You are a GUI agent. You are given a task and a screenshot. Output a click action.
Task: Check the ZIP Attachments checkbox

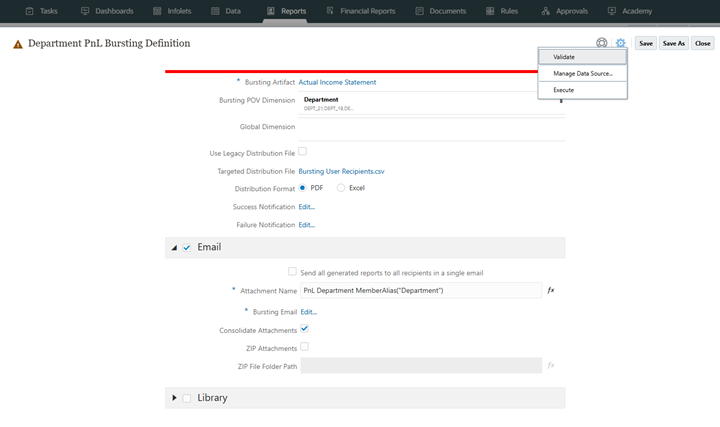pyautogui.click(x=304, y=347)
